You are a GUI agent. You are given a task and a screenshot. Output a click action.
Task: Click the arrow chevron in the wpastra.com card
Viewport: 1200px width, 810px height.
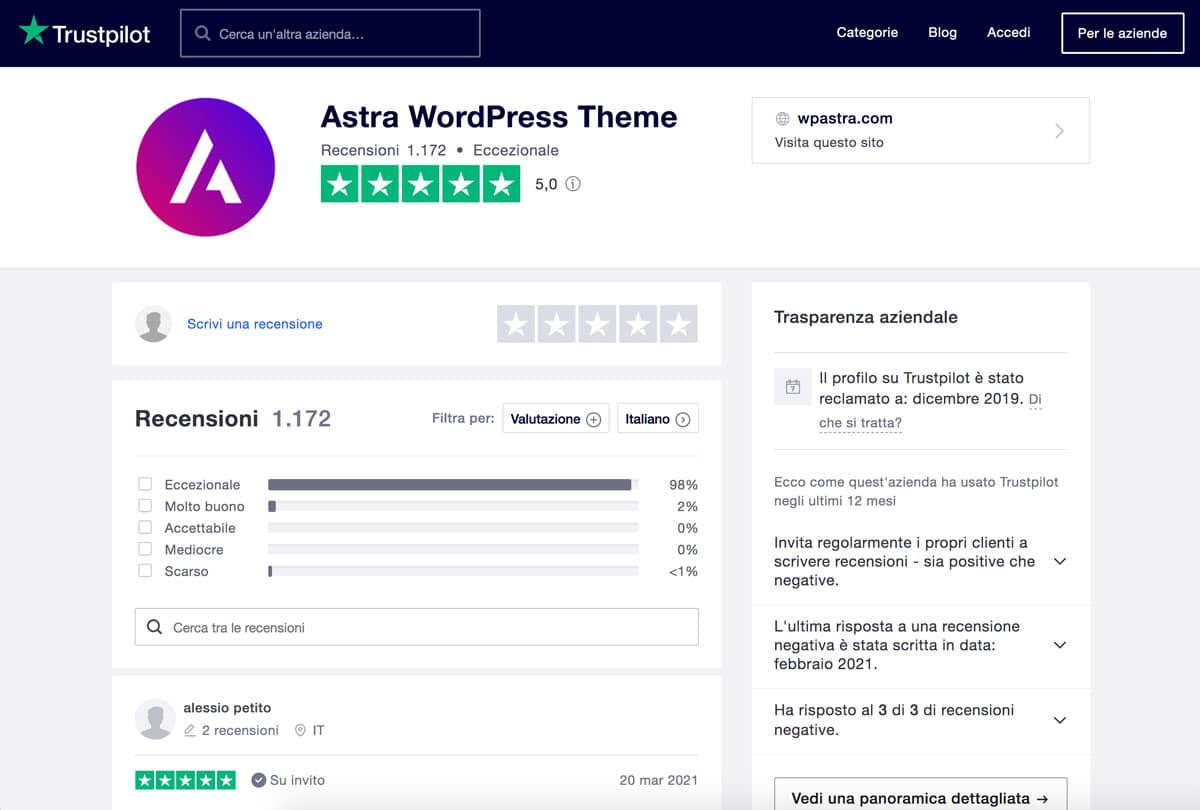[x=1059, y=131]
